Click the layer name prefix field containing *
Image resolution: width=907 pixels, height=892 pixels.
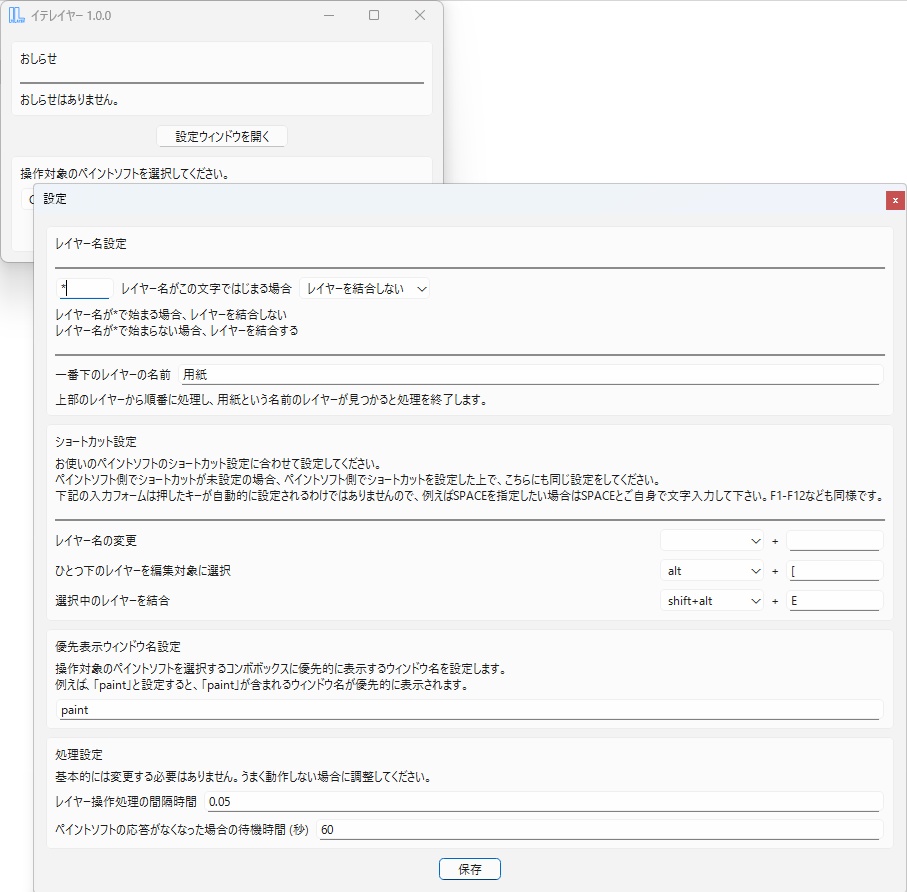pos(85,287)
